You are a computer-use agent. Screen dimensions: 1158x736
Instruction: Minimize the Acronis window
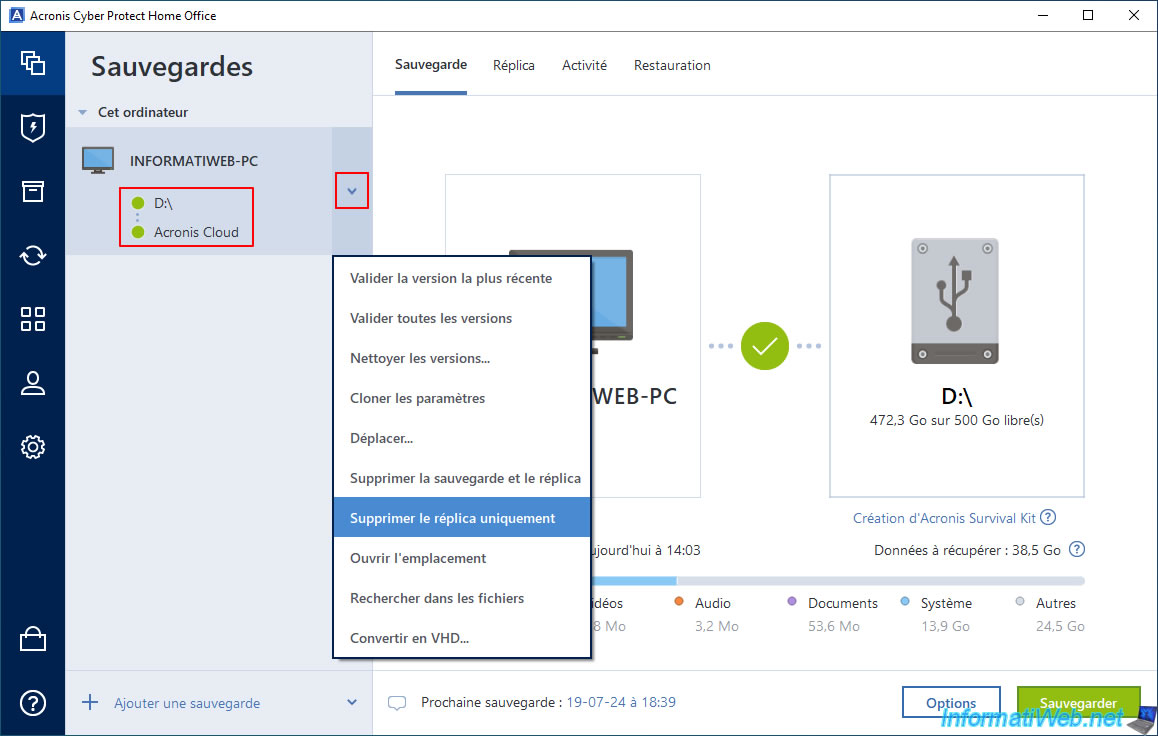1043,16
